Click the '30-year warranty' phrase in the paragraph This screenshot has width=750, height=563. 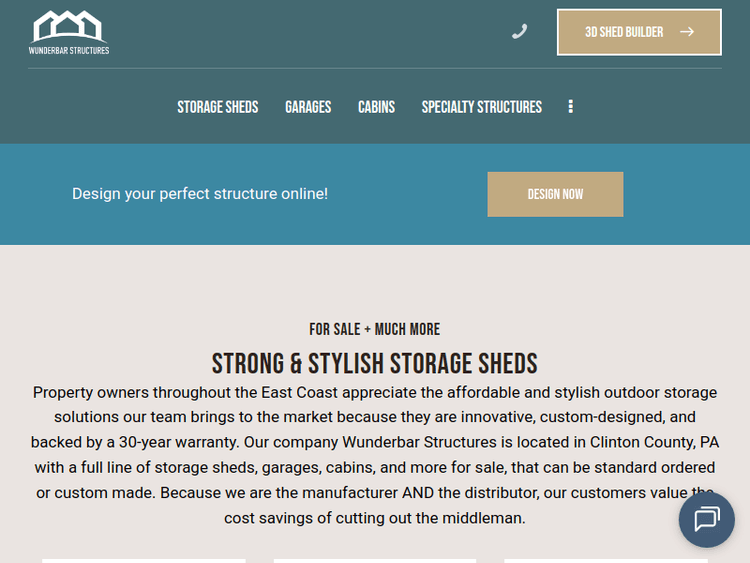[x=188, y=441]
